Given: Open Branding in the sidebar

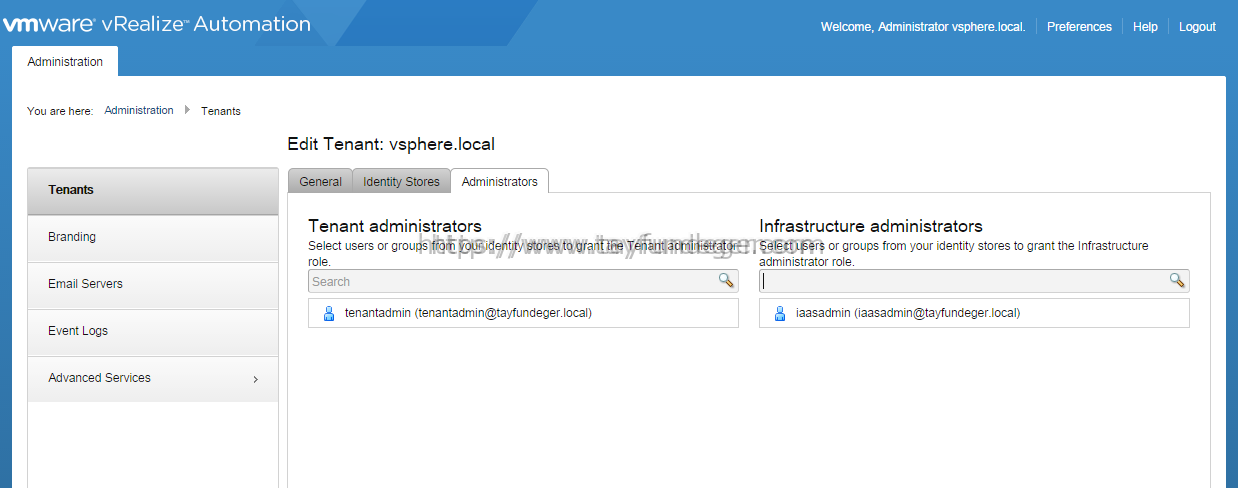Looking at the screenshot, I should pos(153,238).
